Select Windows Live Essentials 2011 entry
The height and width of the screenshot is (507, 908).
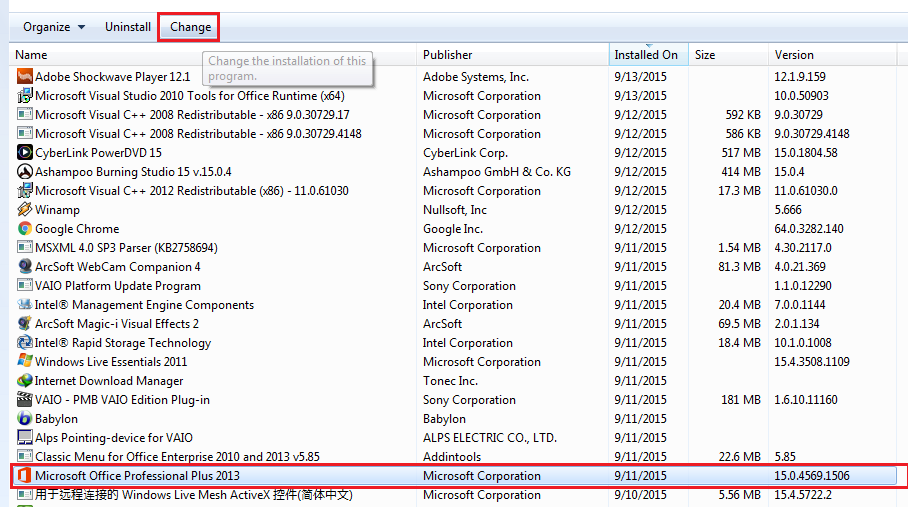click(111, 362)
